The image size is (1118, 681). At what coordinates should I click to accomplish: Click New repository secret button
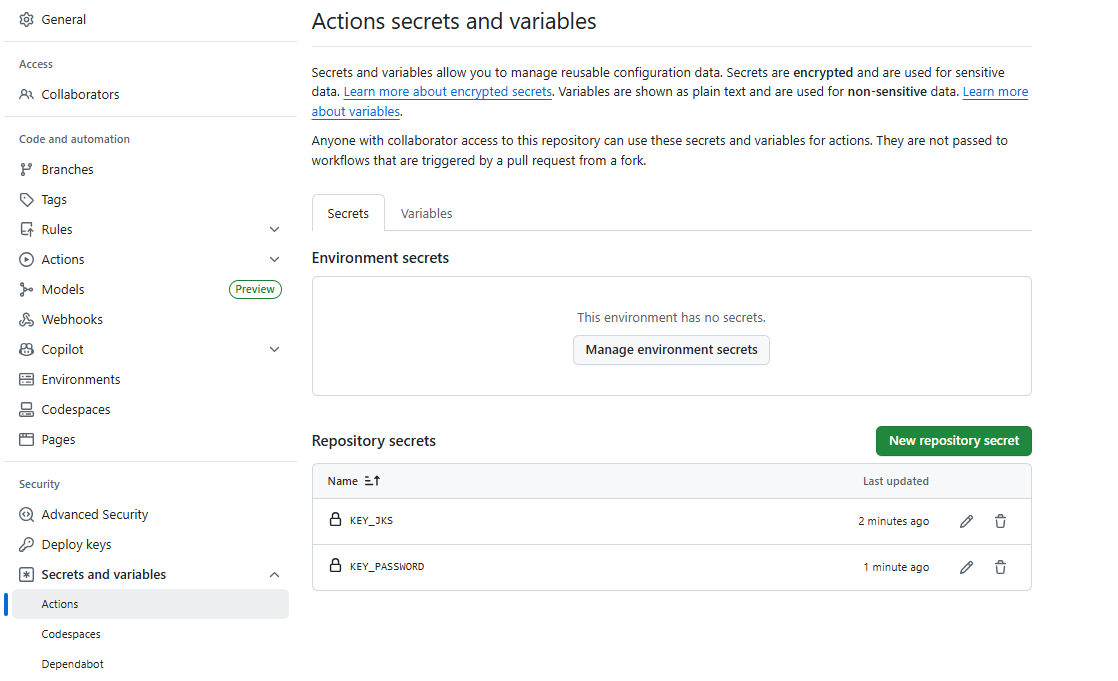(x=953, y=440)
